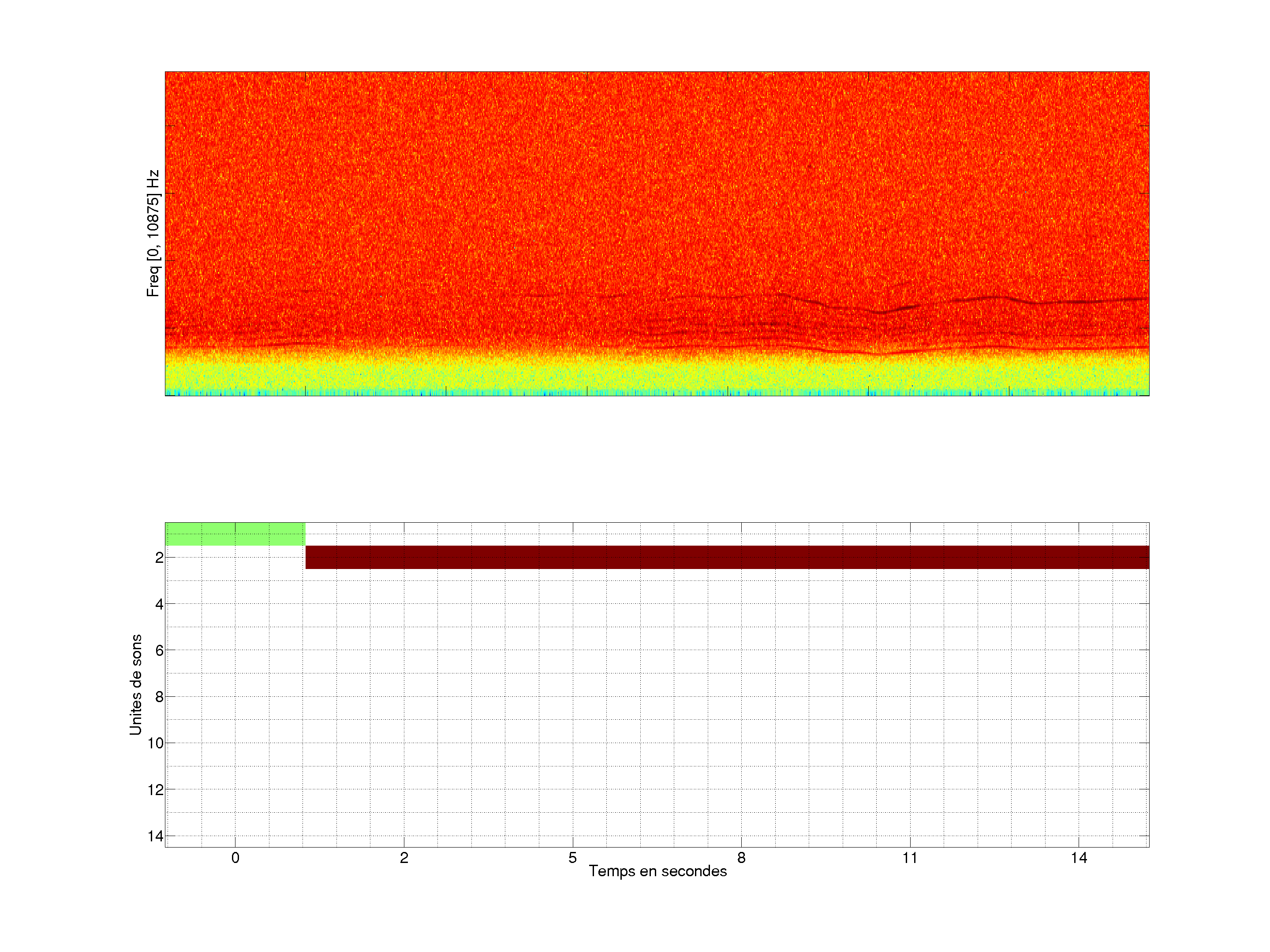The height and width of the screenshot is (952, 1270).
Task: Select time tick label 8 on x-axis
Action: click(x=741, y=858)
